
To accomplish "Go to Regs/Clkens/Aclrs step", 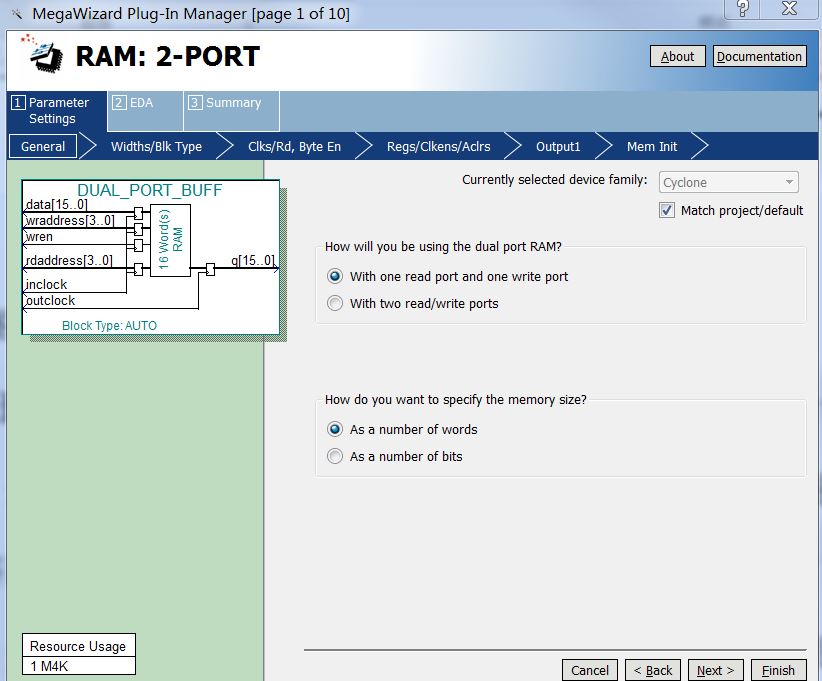I will [x=438, y=146].
